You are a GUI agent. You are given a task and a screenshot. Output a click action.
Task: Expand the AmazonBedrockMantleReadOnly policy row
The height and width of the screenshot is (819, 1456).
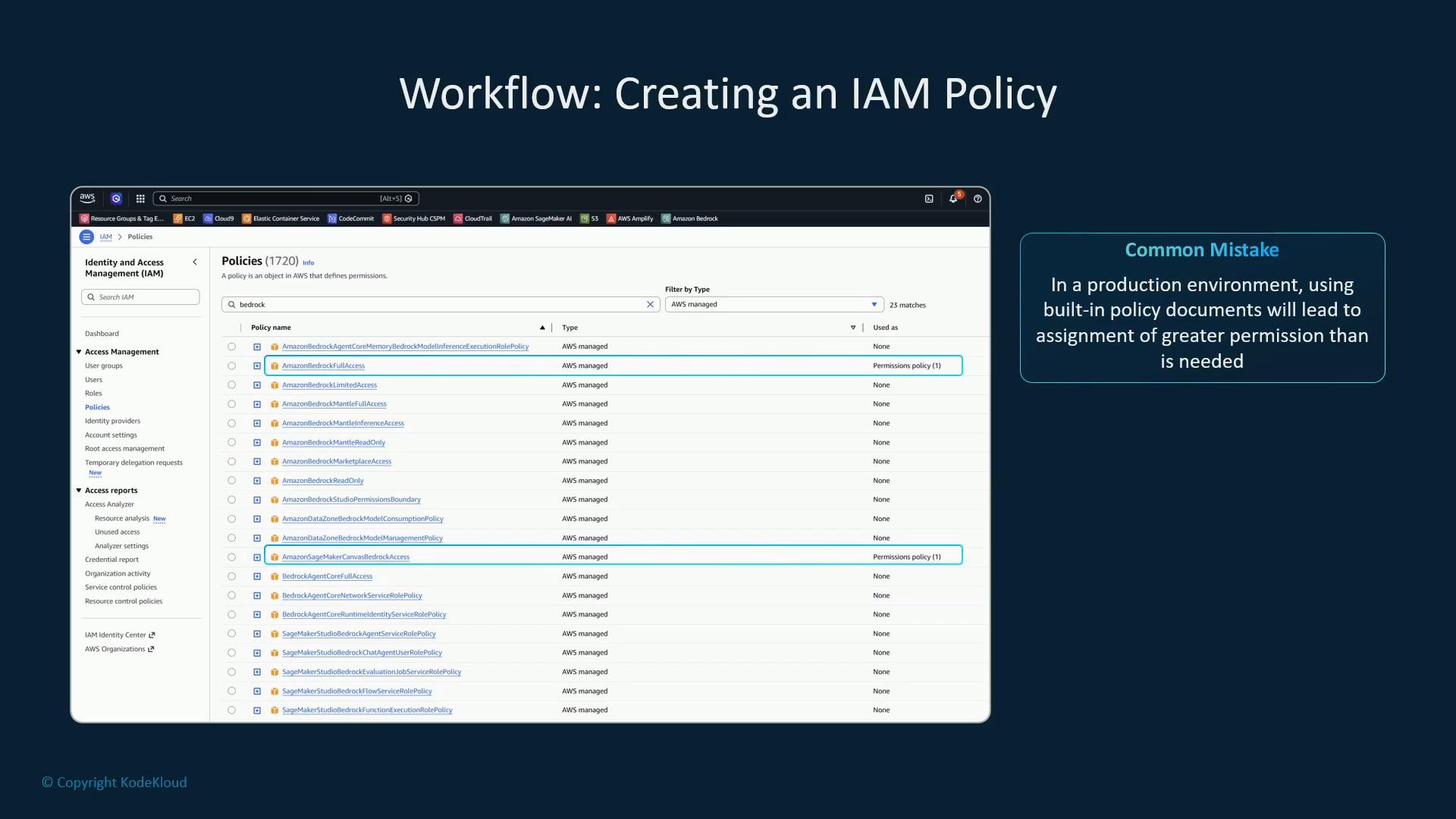tap(257, 442)
